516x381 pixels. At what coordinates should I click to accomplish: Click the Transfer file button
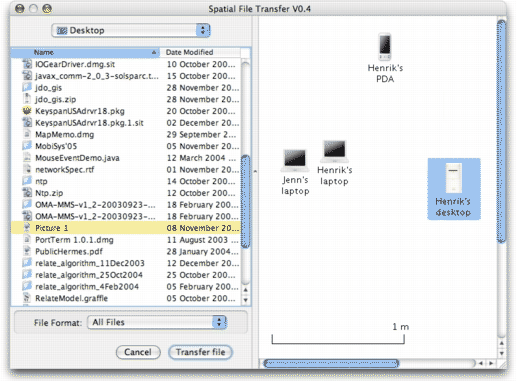pyautogui.click(x=200, y=352)
